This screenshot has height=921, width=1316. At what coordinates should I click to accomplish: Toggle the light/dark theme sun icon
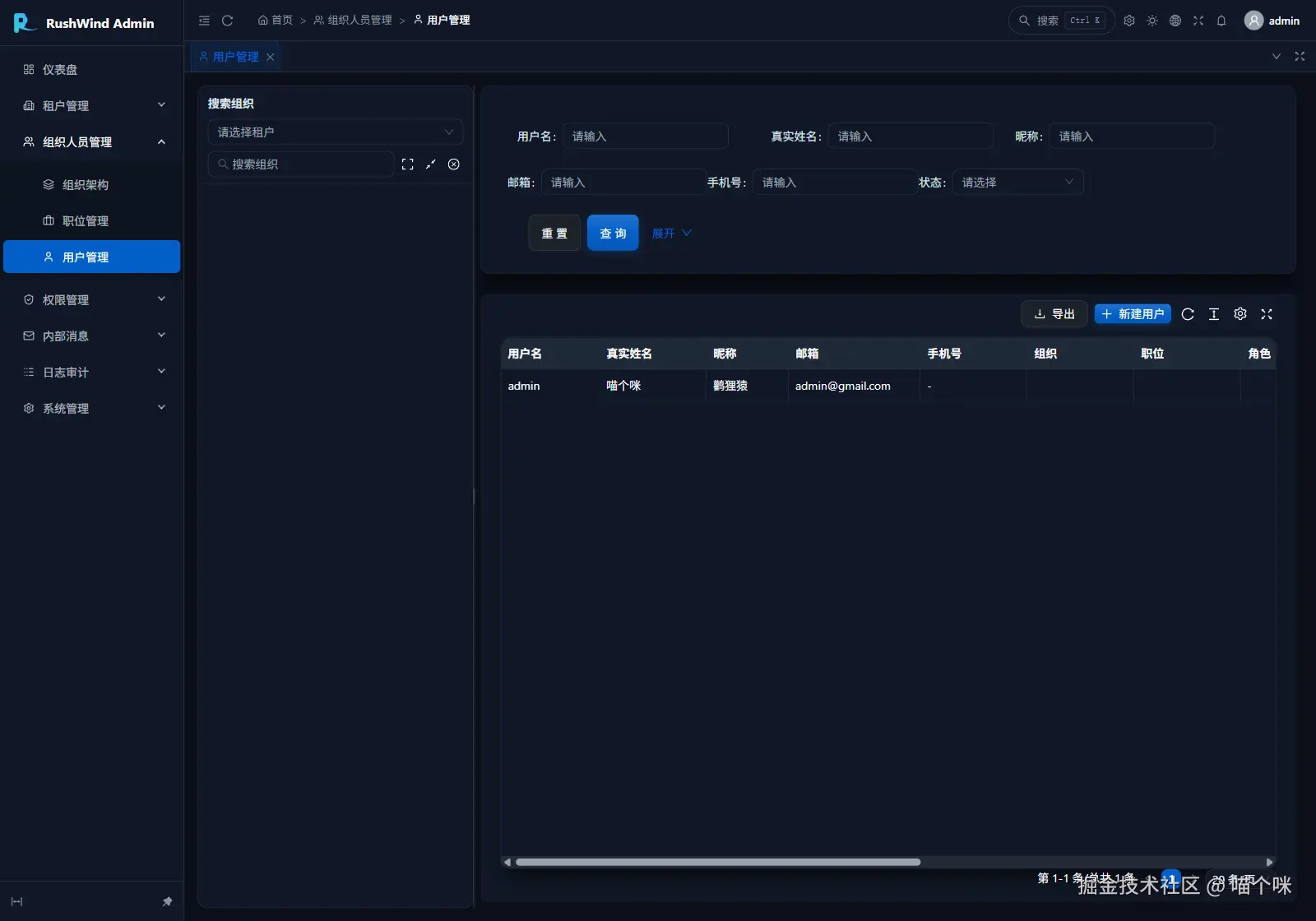(x=1152, y=21)
